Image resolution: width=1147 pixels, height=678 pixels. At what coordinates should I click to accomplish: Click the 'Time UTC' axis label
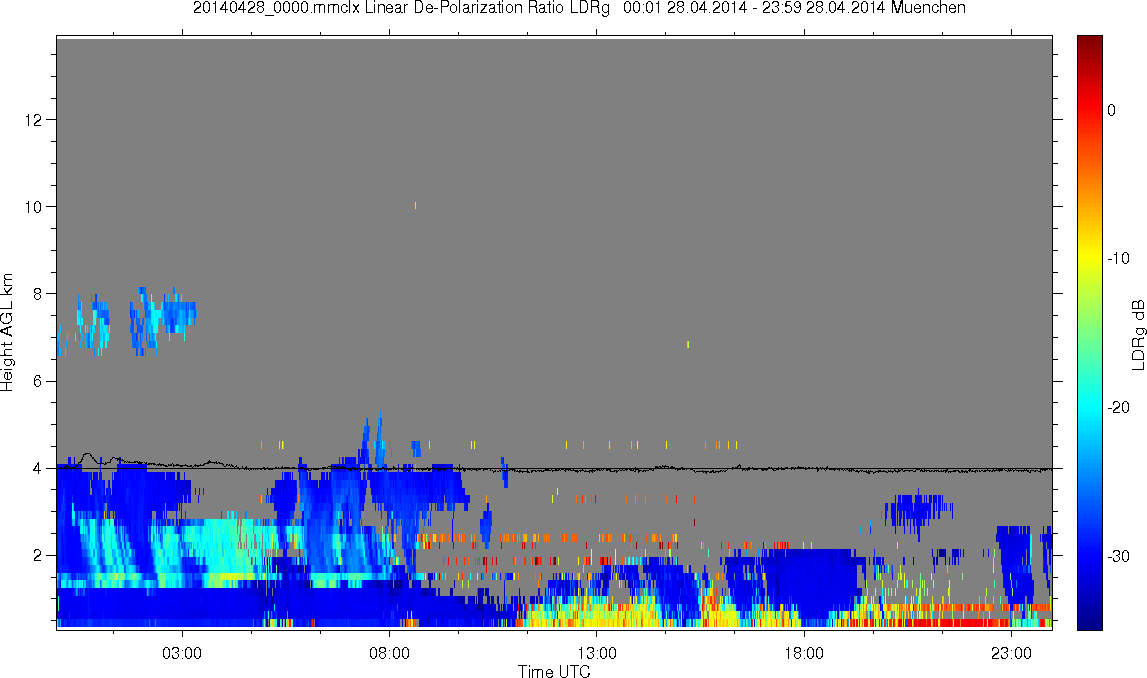click(x=554, y=671)
